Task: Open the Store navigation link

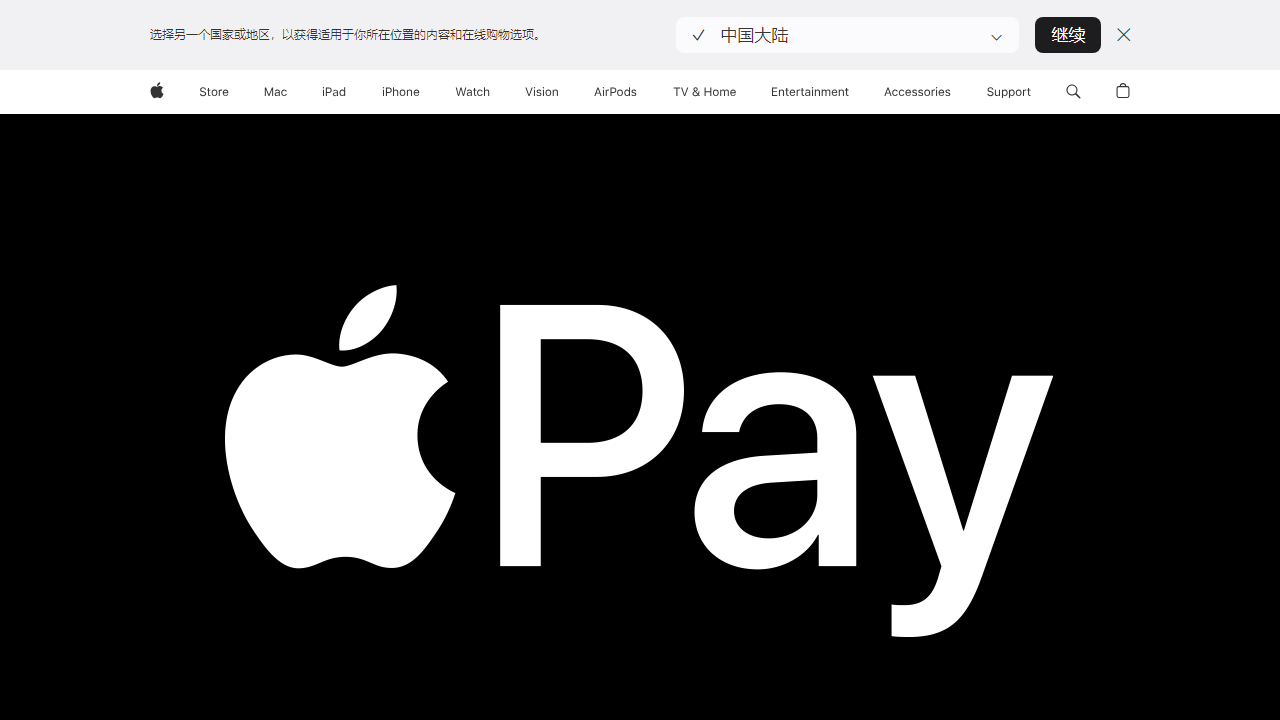Action: pyautogui.click(x=213, y=91)
